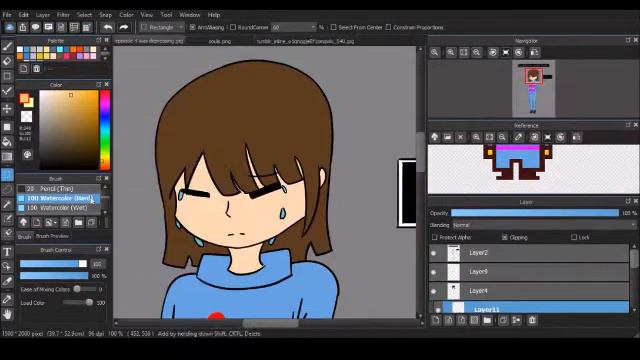Open the Window menu
Screen dimensions: 640x360
pos(190,15)
